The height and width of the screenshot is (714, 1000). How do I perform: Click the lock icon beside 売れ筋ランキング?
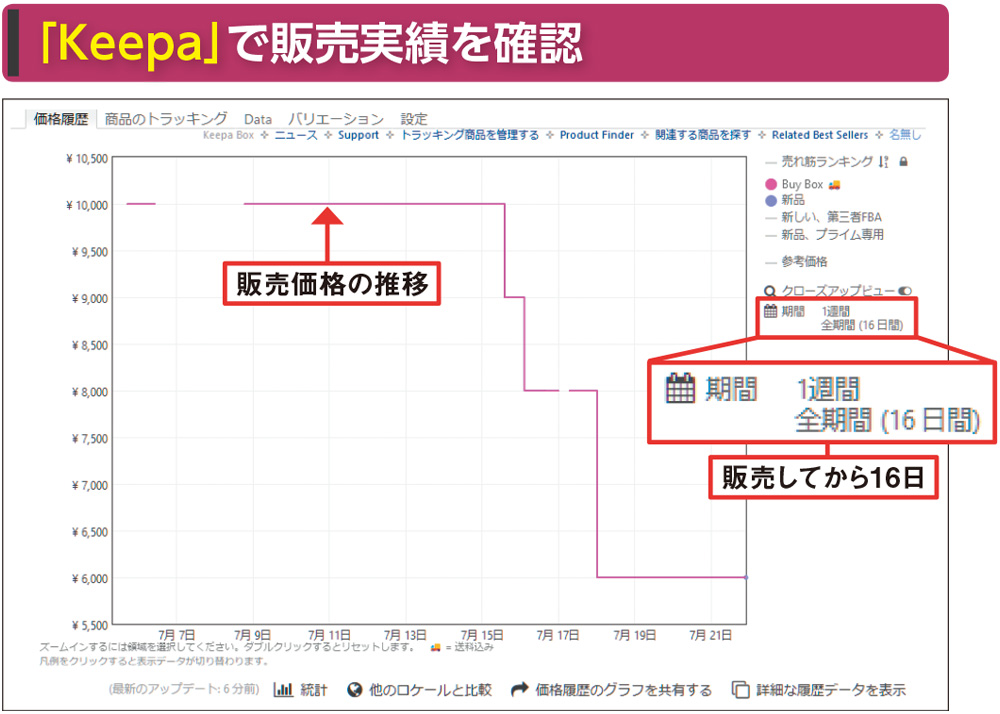pos(904,162)
